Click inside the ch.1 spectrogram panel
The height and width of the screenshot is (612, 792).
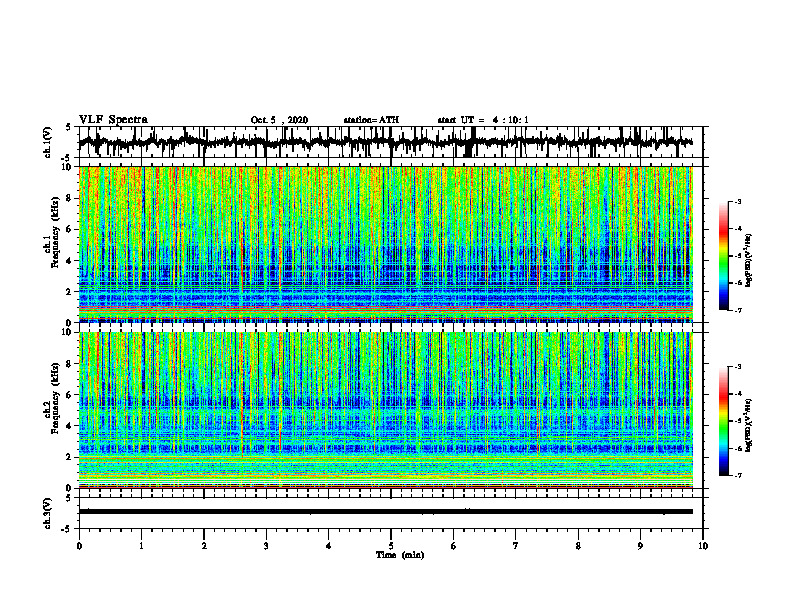[386, 244]
